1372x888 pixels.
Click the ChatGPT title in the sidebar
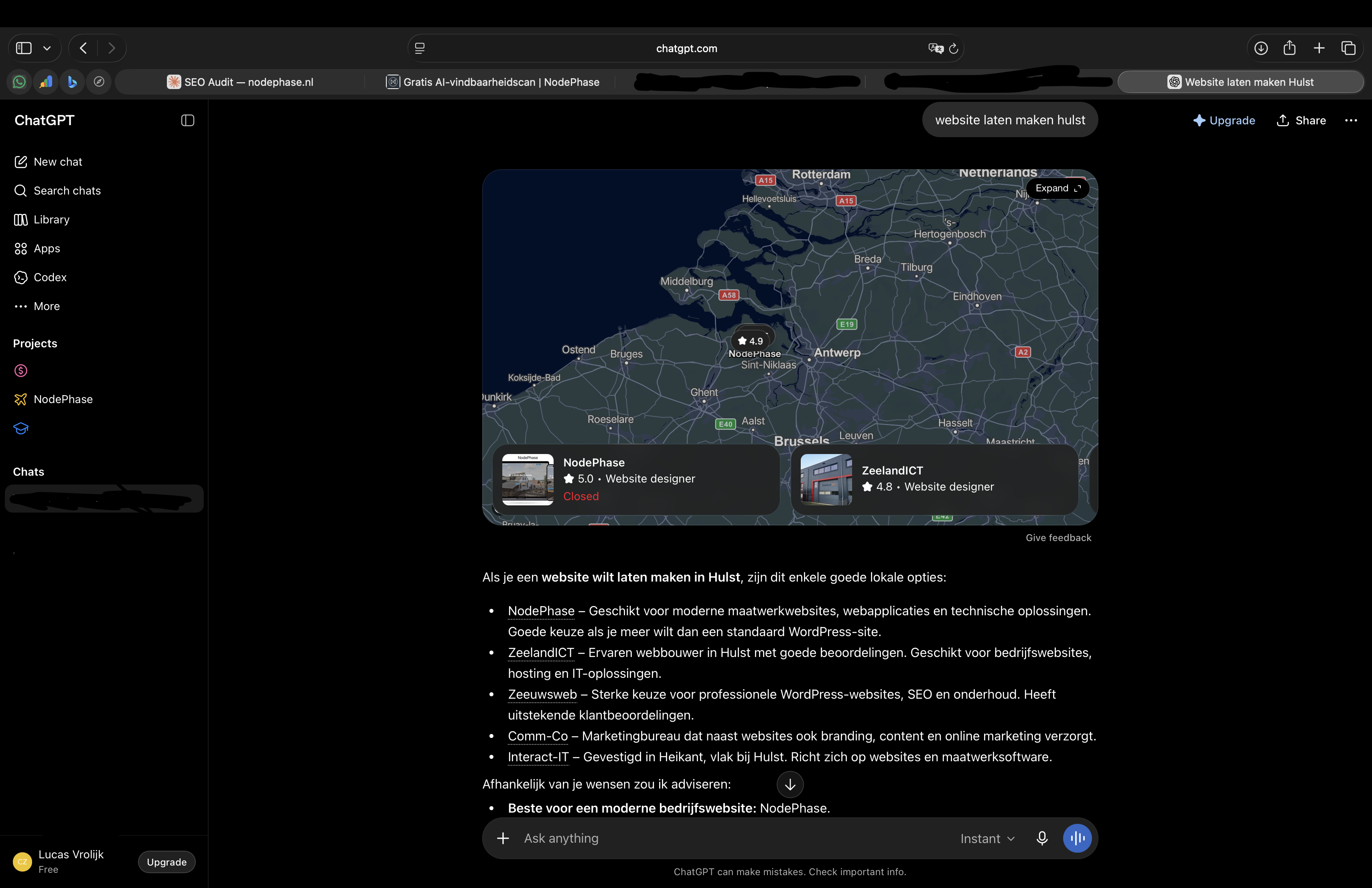45,120
